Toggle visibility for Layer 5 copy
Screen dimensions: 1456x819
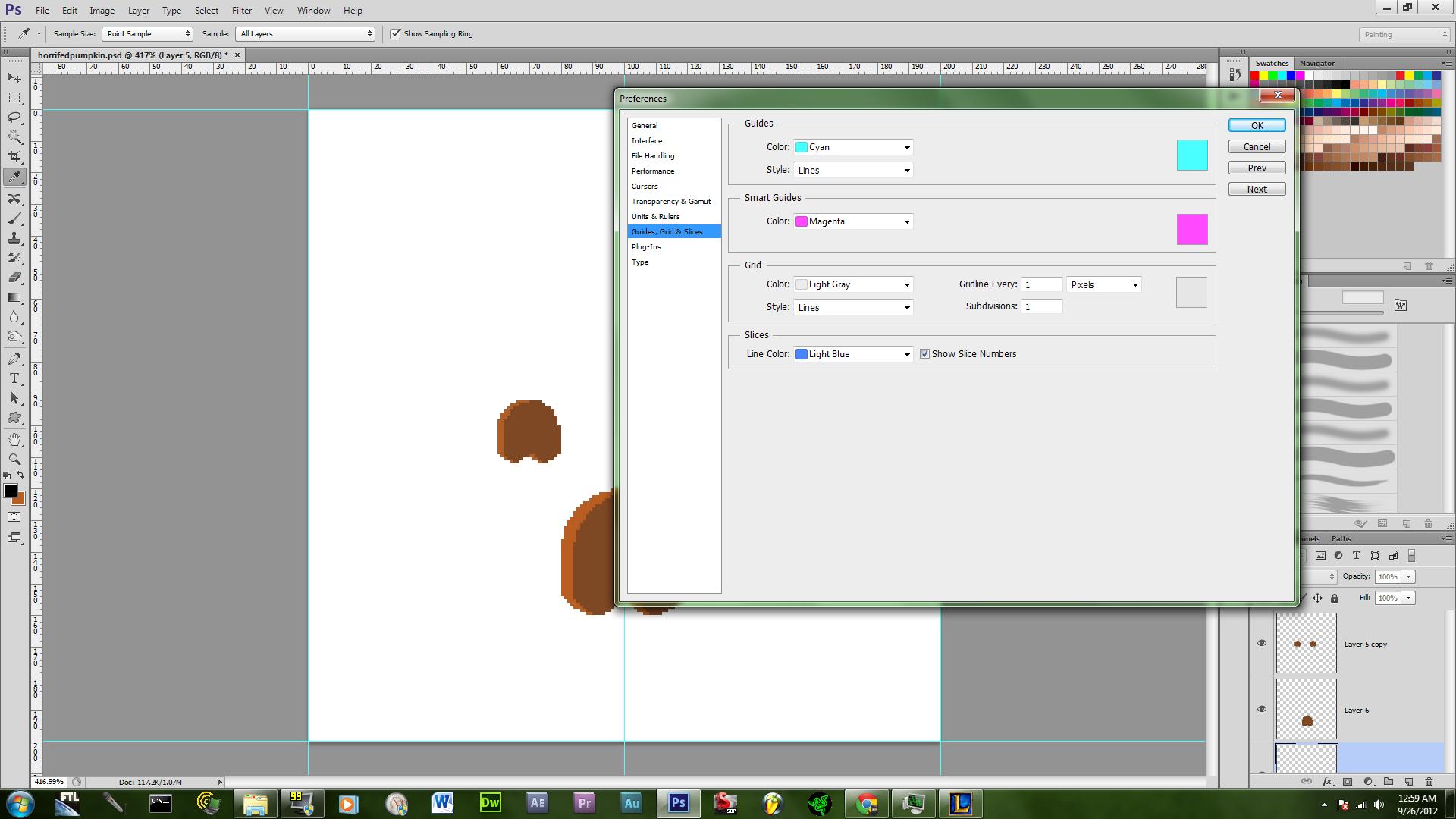point(1262,643)
